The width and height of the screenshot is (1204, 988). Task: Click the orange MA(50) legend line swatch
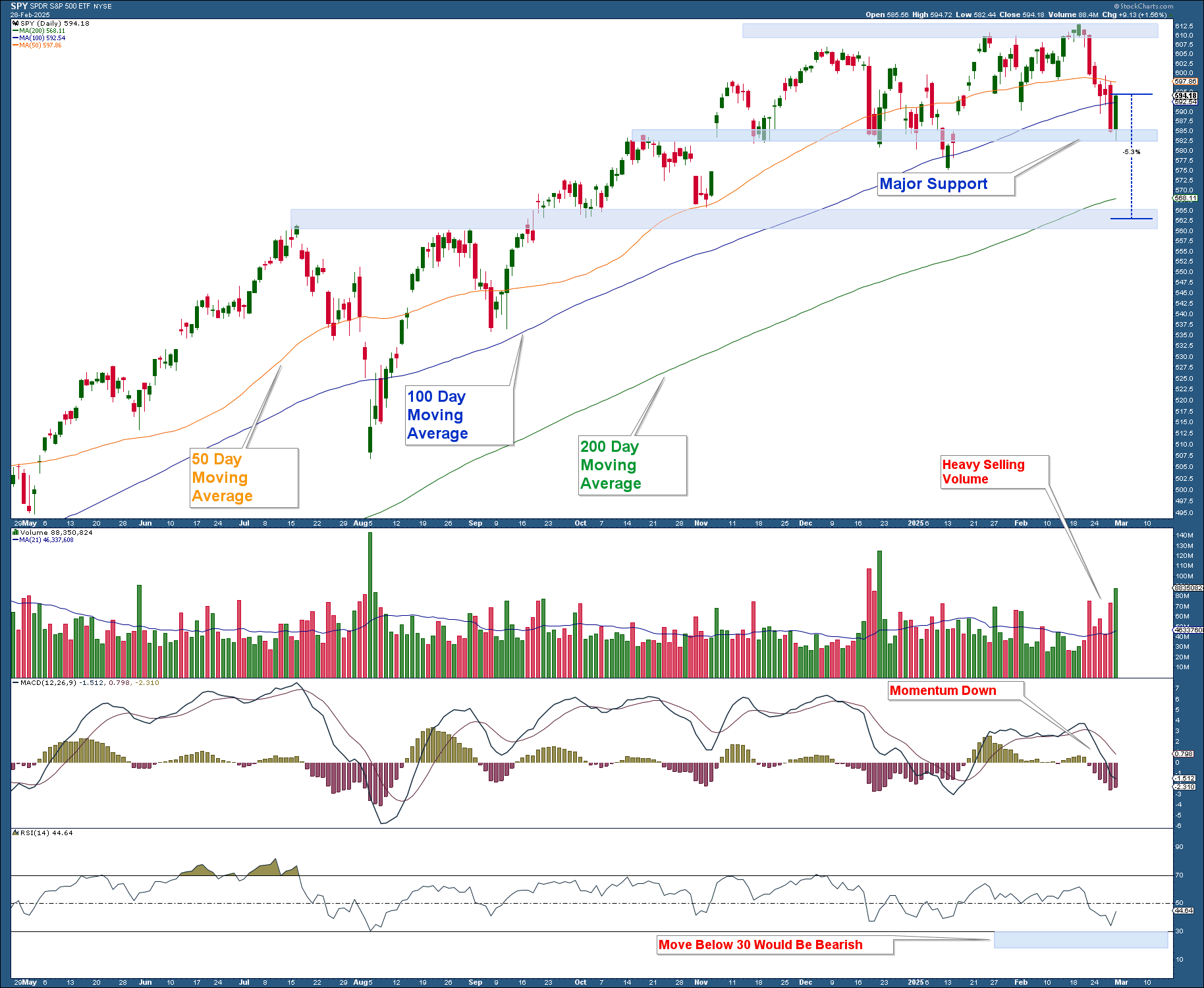coord(16,45)
